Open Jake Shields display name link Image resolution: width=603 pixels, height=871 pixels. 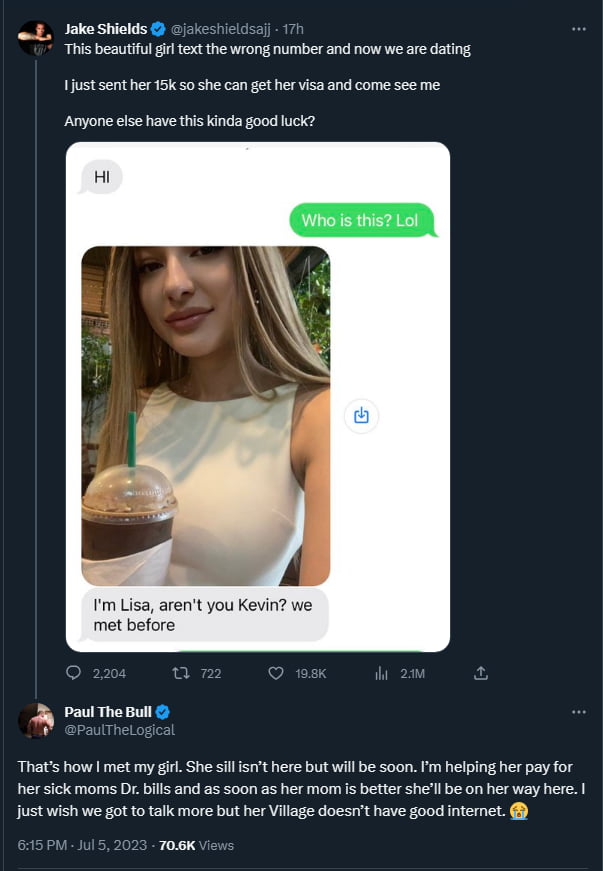pyautogui.click(x=105, y=29)
